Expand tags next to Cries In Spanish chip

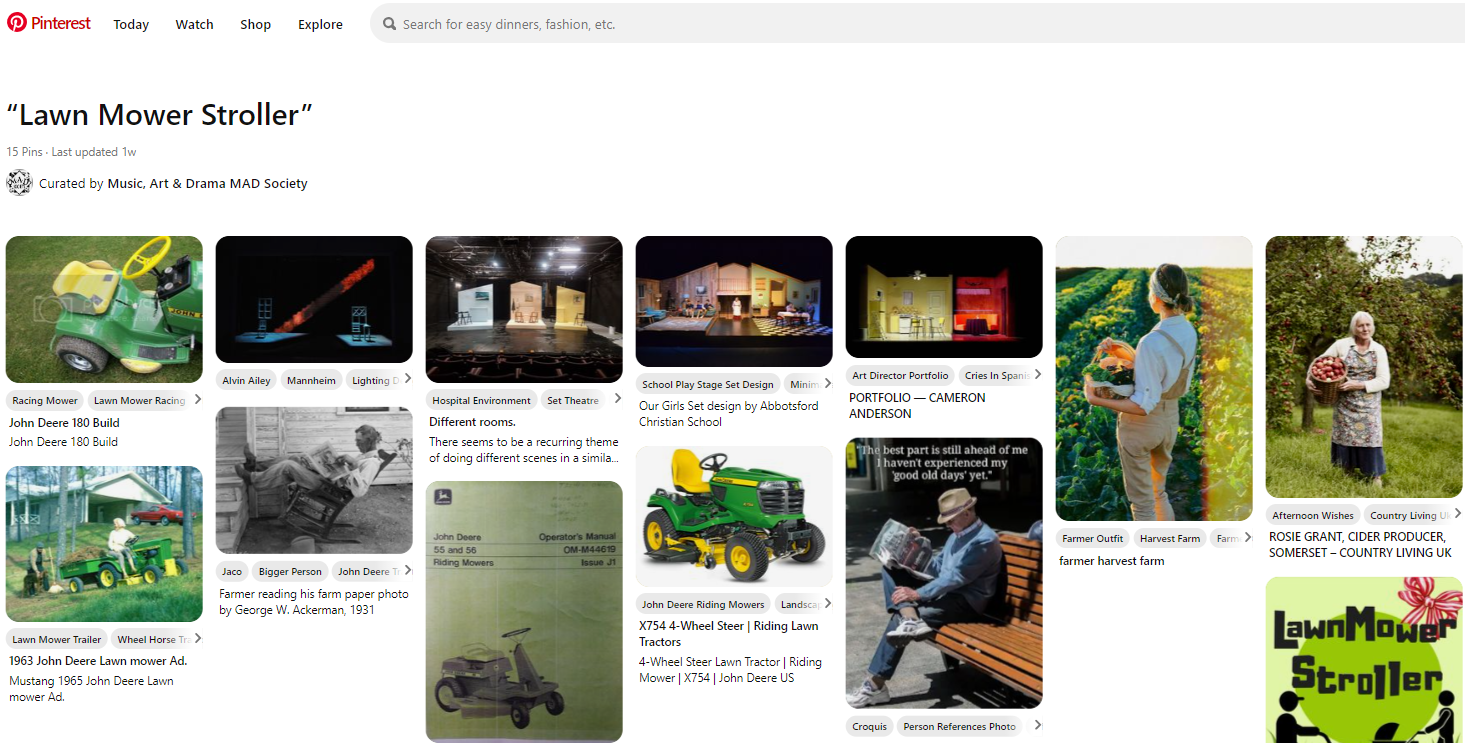[1037, 375]
